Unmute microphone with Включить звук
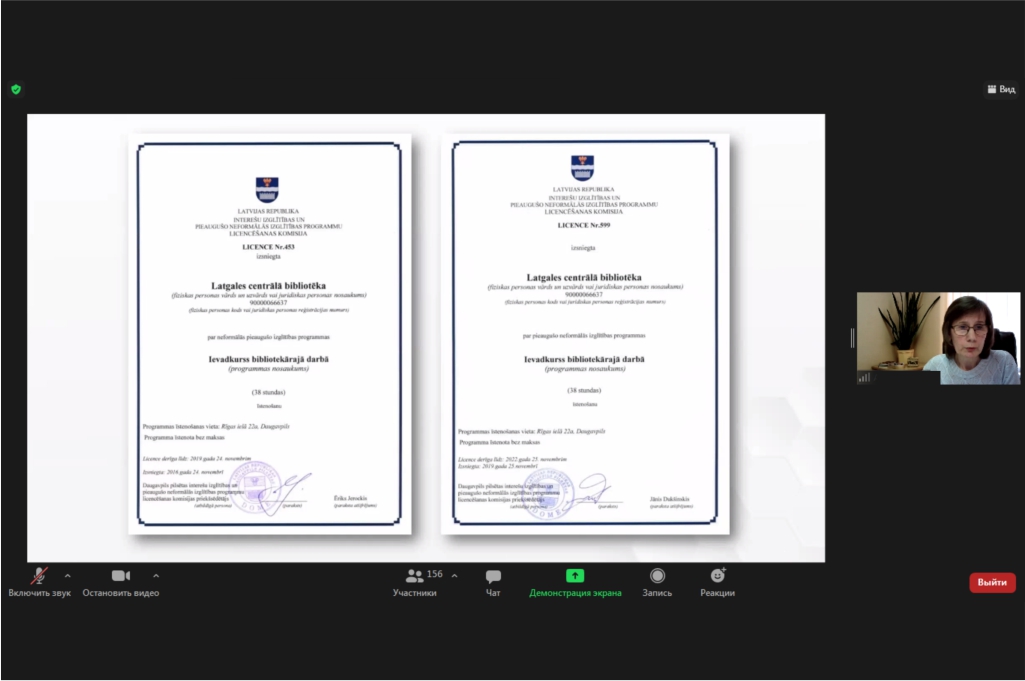Viewport: 1025px width, 681px height. click(39, 582)
